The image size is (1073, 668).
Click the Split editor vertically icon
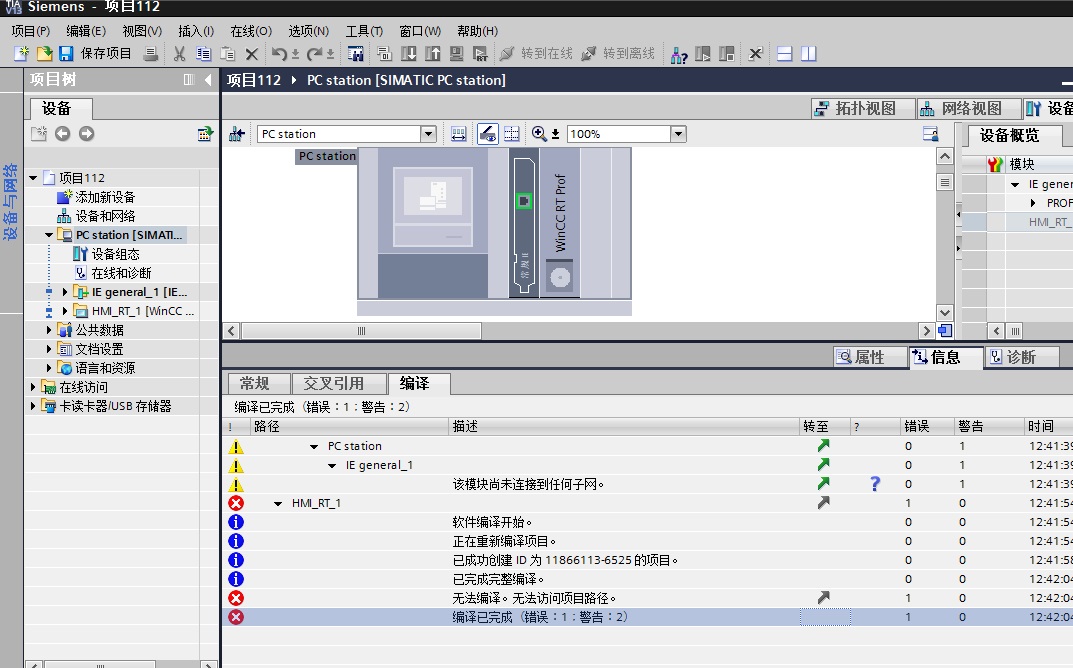tap(809, 53)
